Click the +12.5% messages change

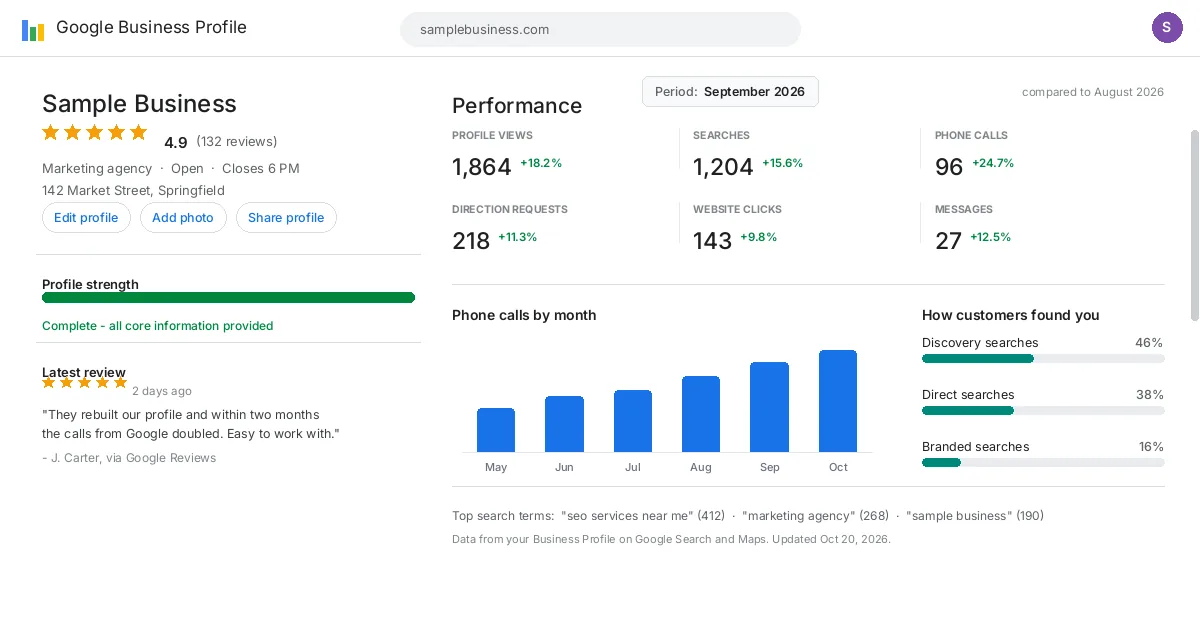(991, 237)
